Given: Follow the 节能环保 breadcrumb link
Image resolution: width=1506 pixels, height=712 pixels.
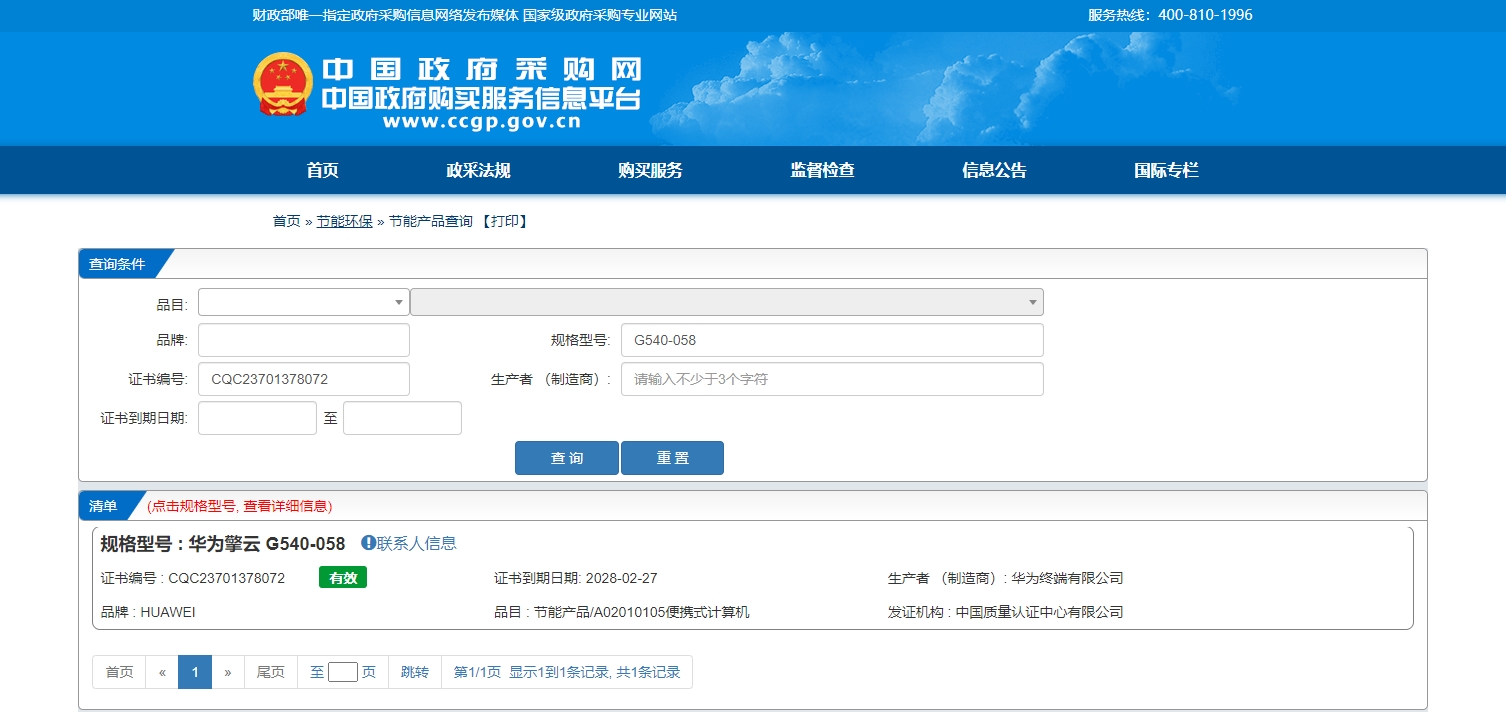Looking at the screenshot, I should (345, 221).
